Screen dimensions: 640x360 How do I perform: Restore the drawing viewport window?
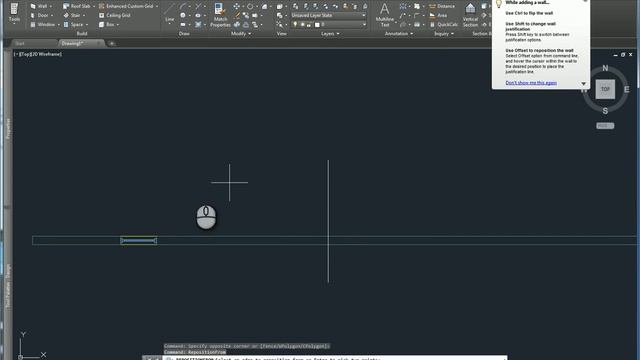pyautogui.click(x=623, y=54)
